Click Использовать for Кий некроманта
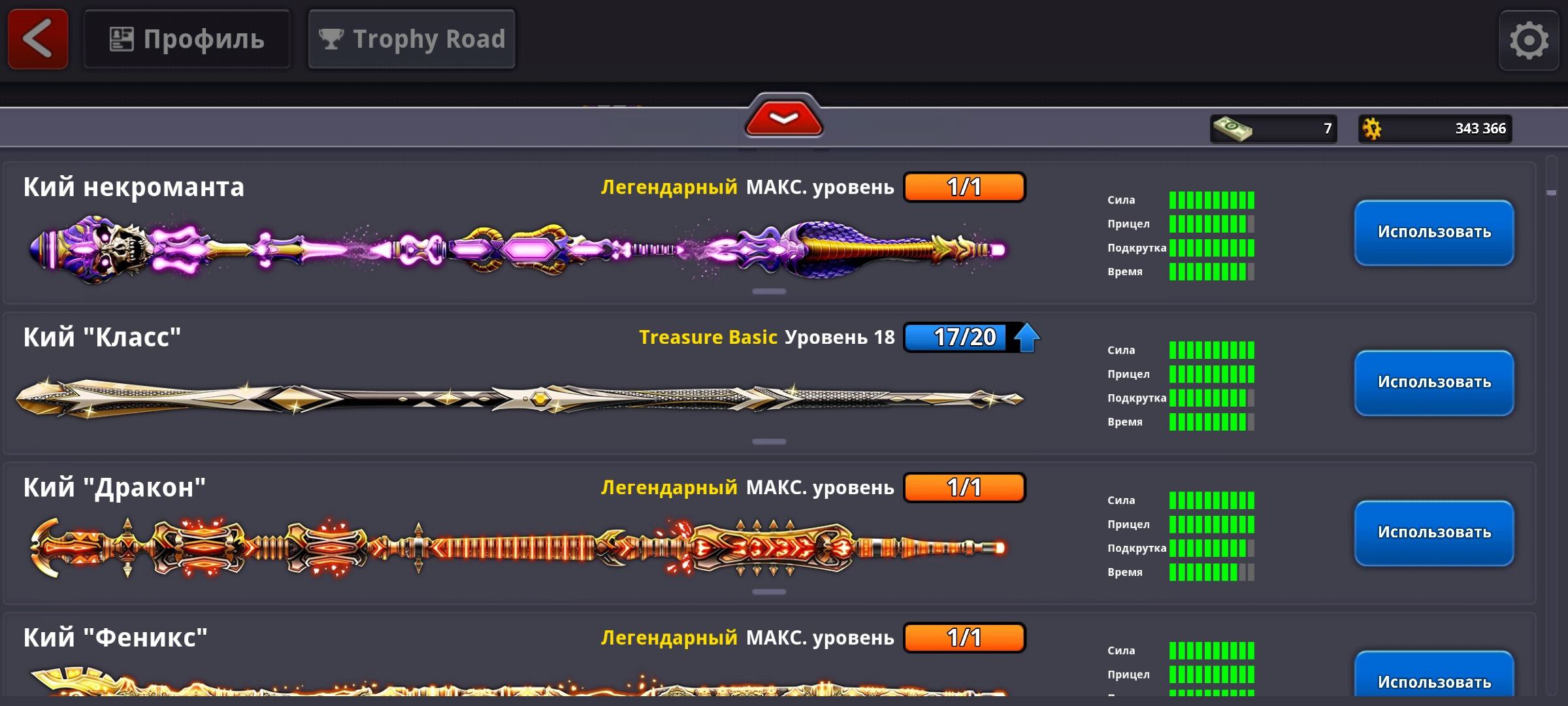 [x=1434, y=233]
